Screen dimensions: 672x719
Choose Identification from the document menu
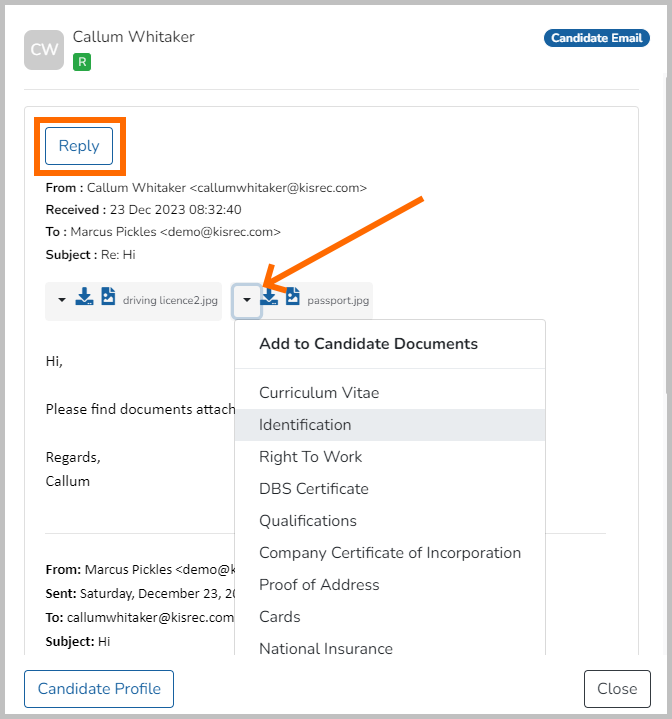(x=305, y=425)
